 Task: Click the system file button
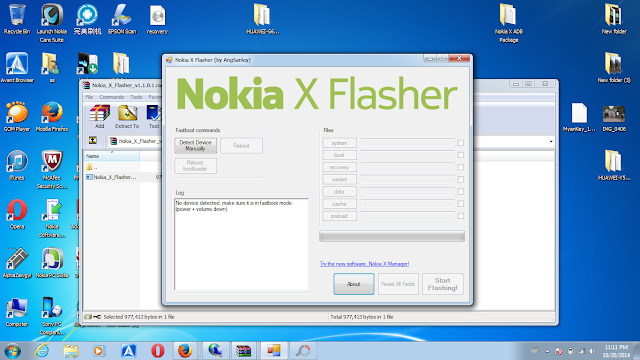point(340,143)
